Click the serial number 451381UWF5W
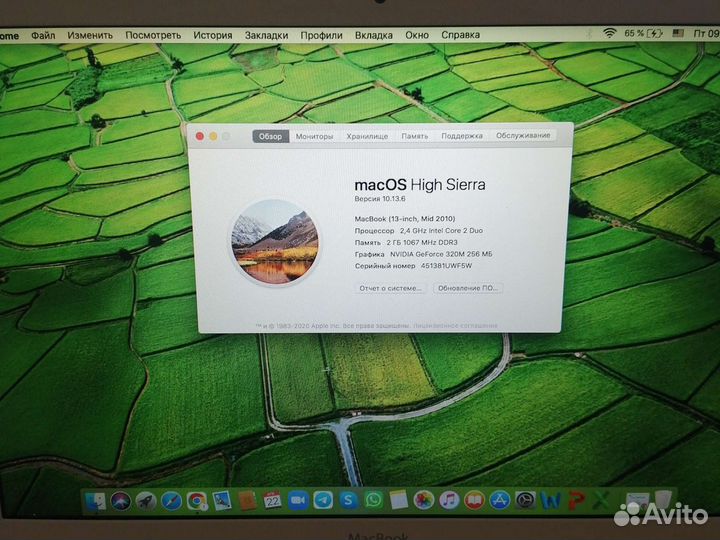Image resolution: width=720 pixels, height=540 pixels. 446,266
